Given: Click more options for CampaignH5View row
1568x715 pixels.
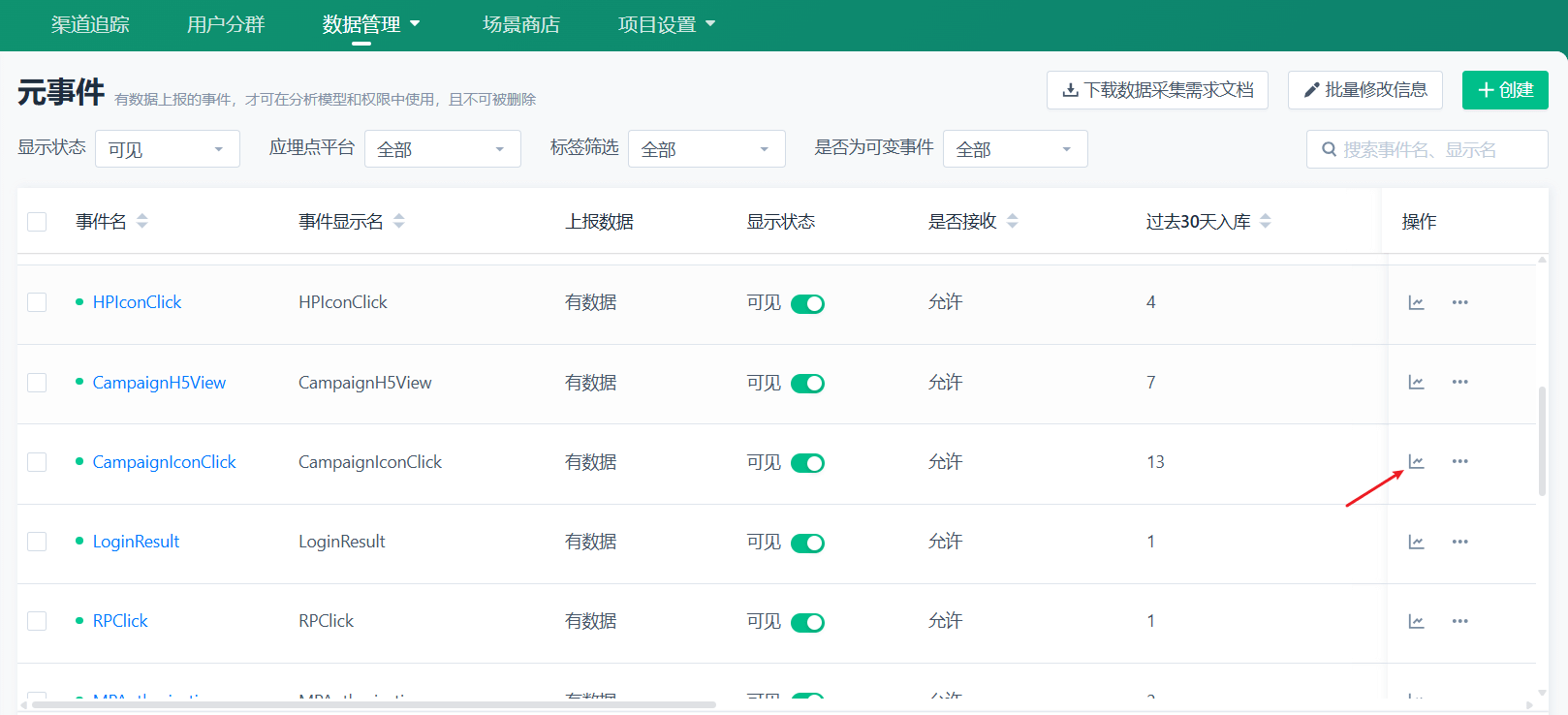Looking at the screenshot, I should pyautogui.click(x=1459, y=382).
